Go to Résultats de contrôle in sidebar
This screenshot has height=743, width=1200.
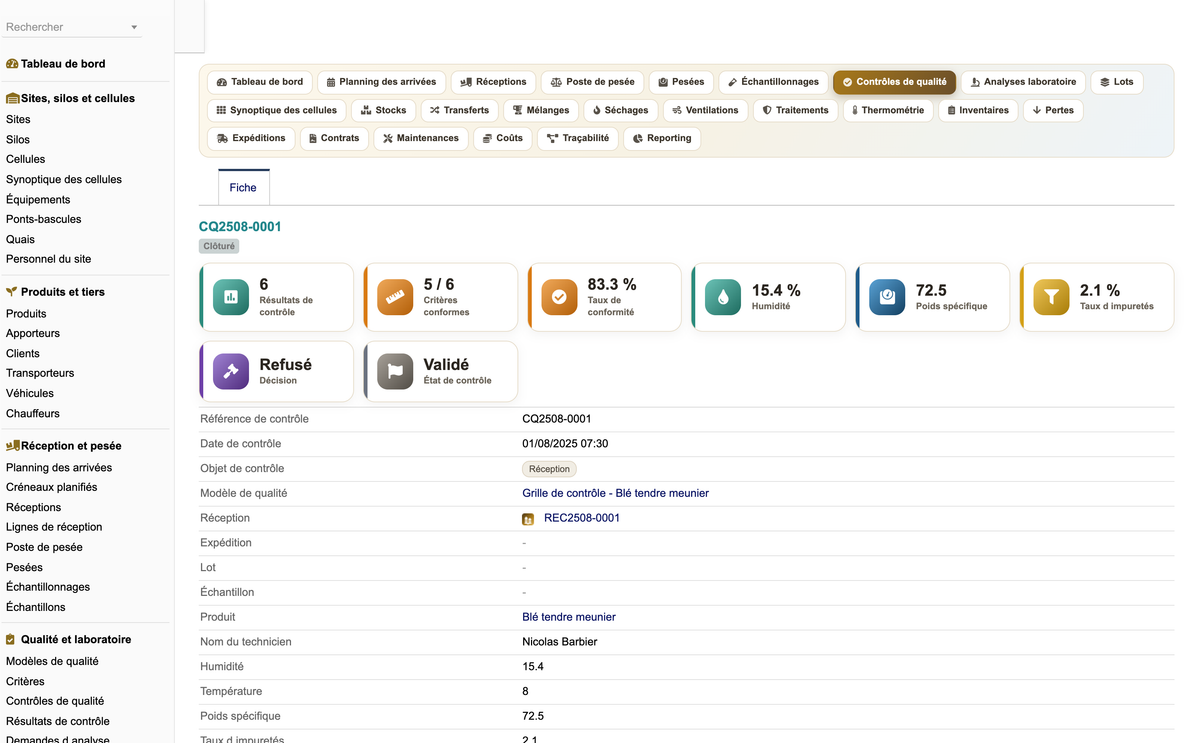tap(58, 721)
